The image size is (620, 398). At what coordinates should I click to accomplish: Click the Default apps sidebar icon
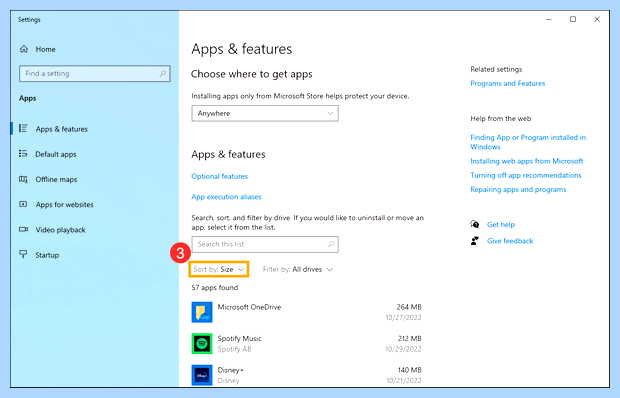click(23, 154)
